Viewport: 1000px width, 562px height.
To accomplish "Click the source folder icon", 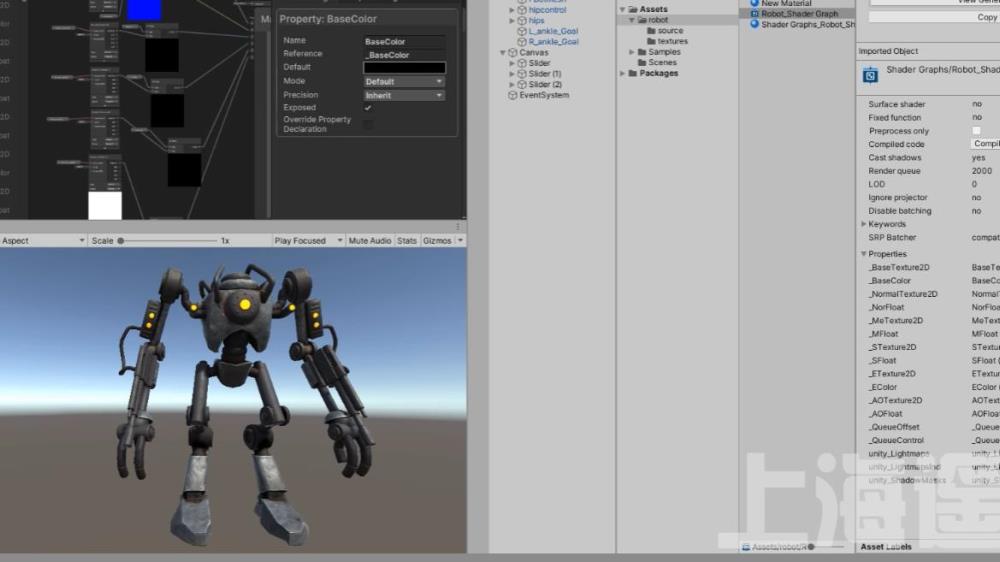I will point(651,31).
